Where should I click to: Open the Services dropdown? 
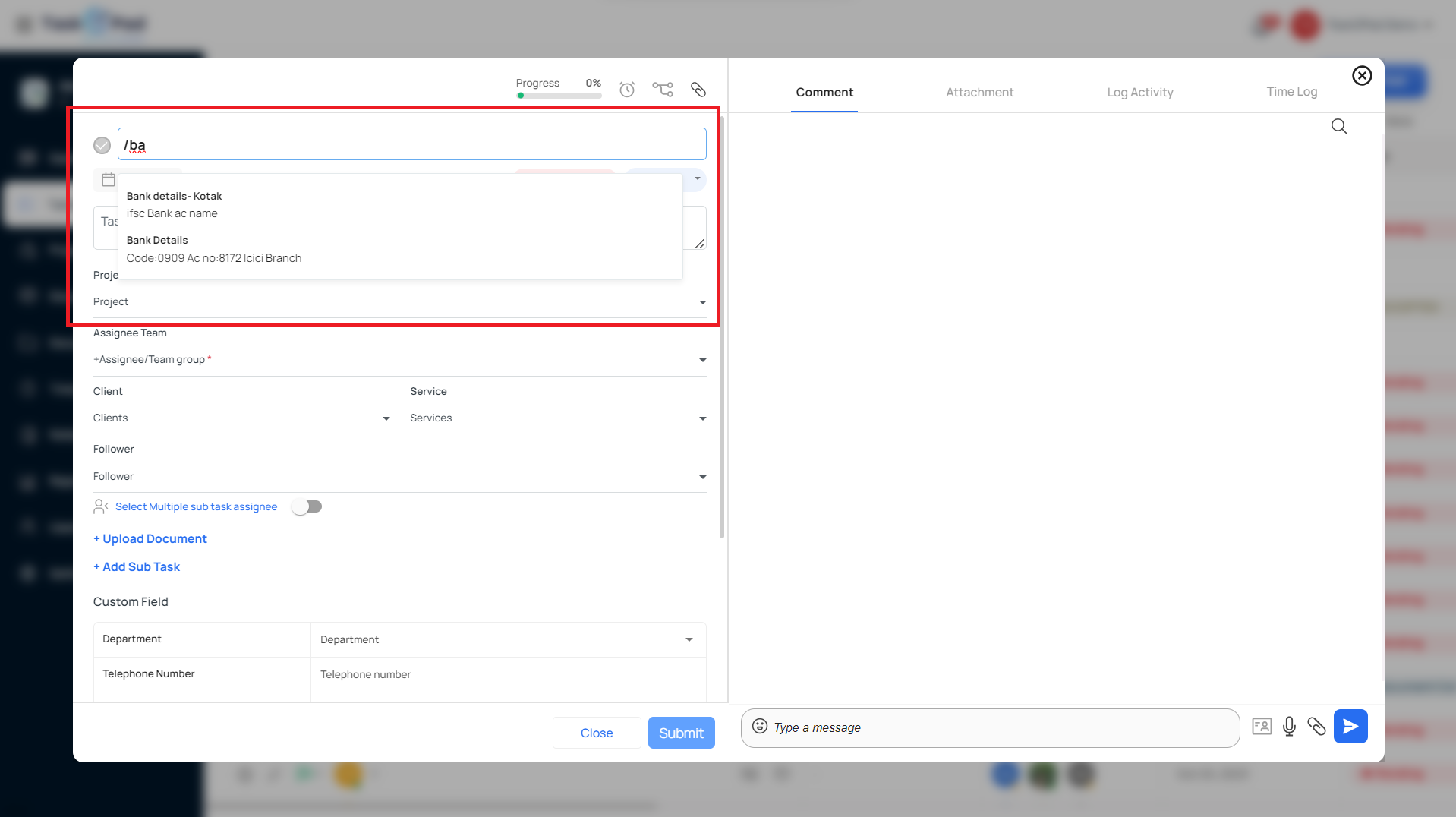[x=702, y=418]
